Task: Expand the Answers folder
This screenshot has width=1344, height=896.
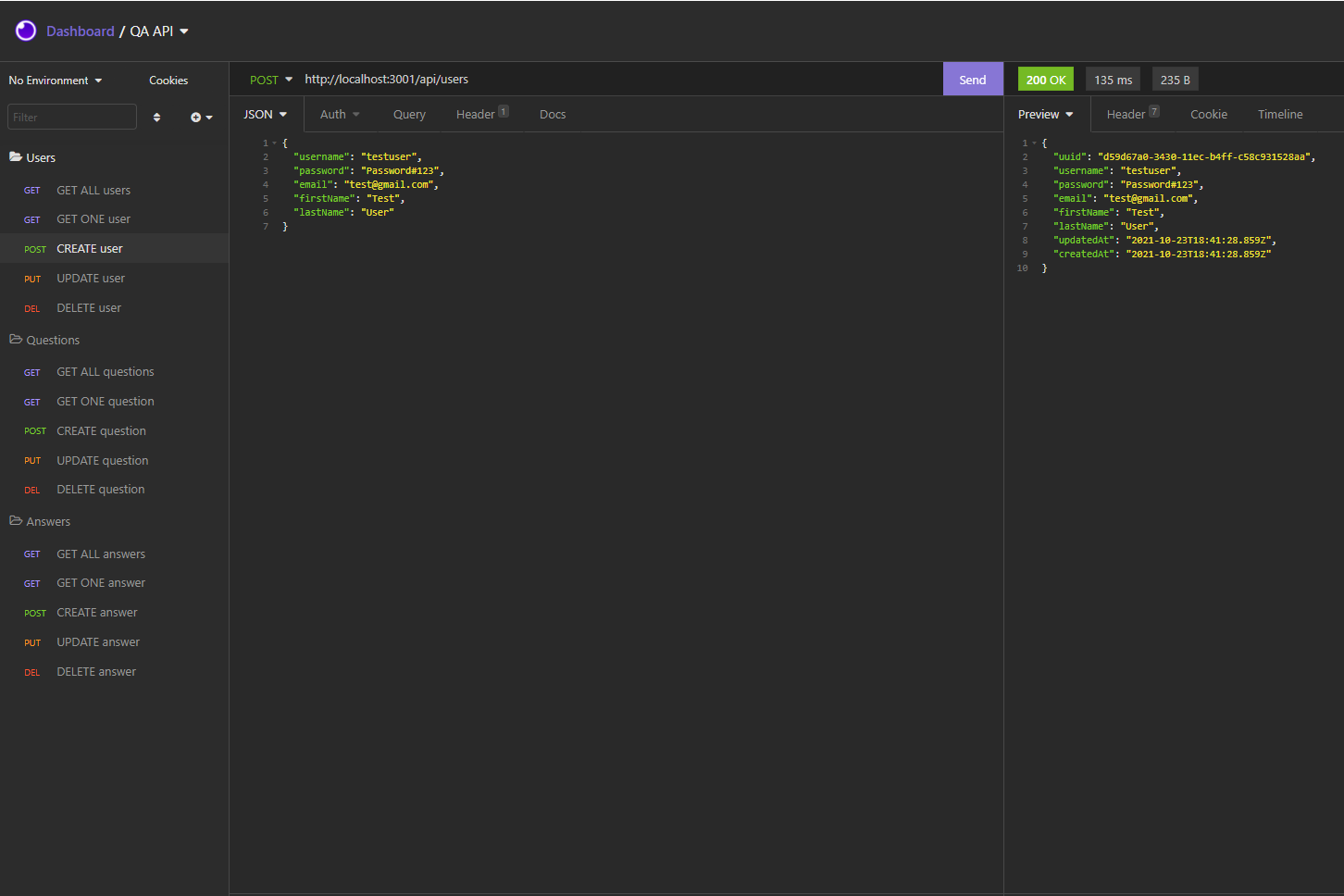Action: coord(40,521)
